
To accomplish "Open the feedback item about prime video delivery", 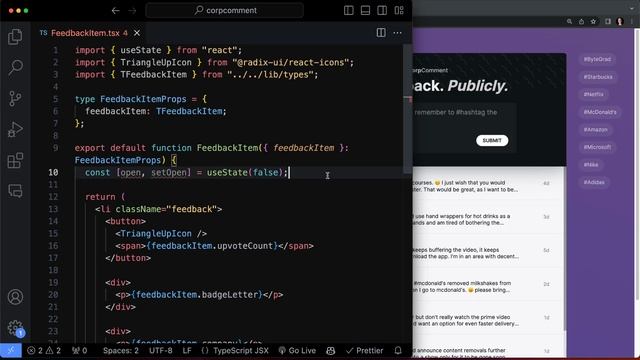I will coord(488,320).
